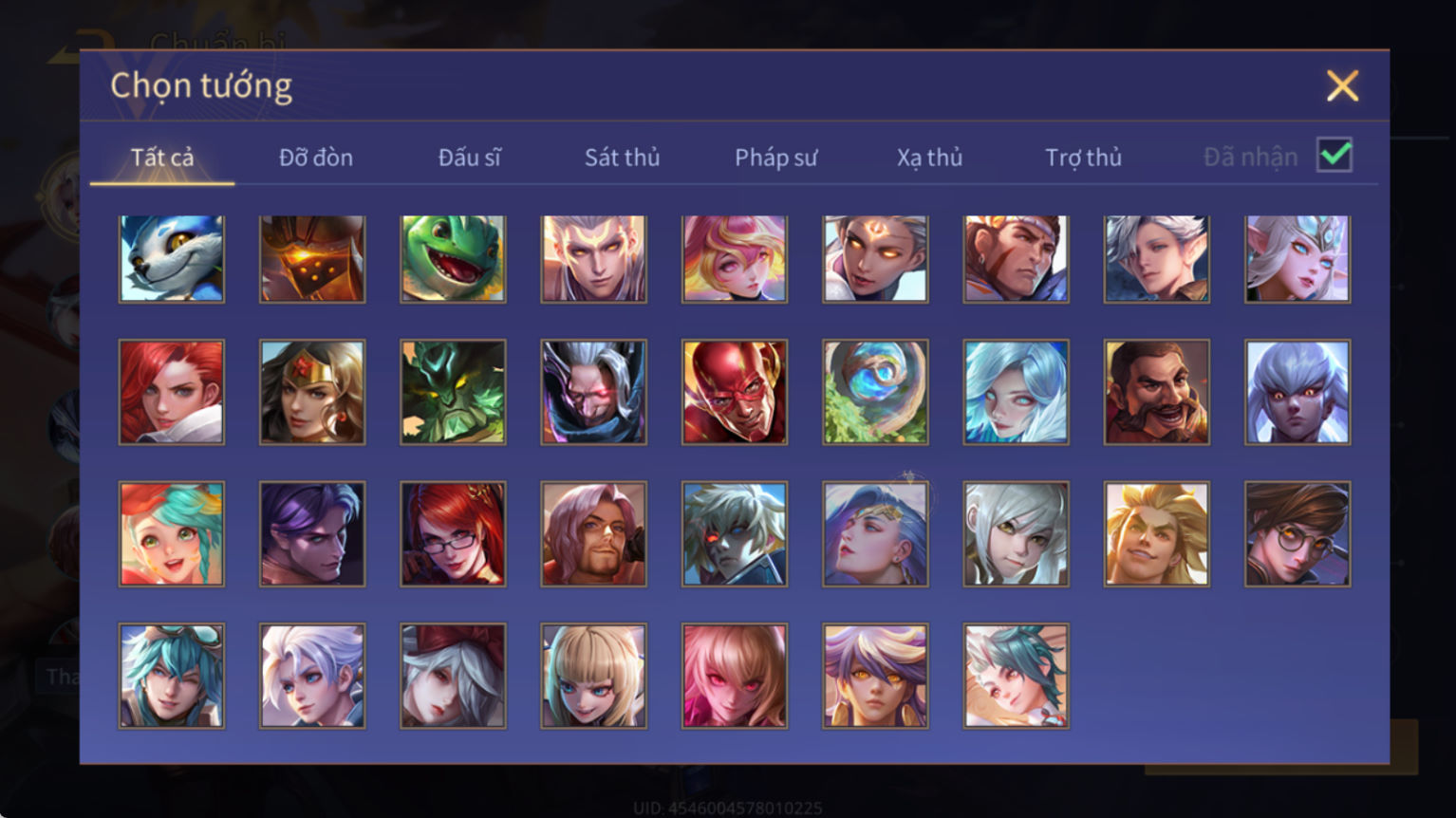Screen dimensions: 1456x818
Task: Choose the red Flash masked hero
Action: pos(735,392)
